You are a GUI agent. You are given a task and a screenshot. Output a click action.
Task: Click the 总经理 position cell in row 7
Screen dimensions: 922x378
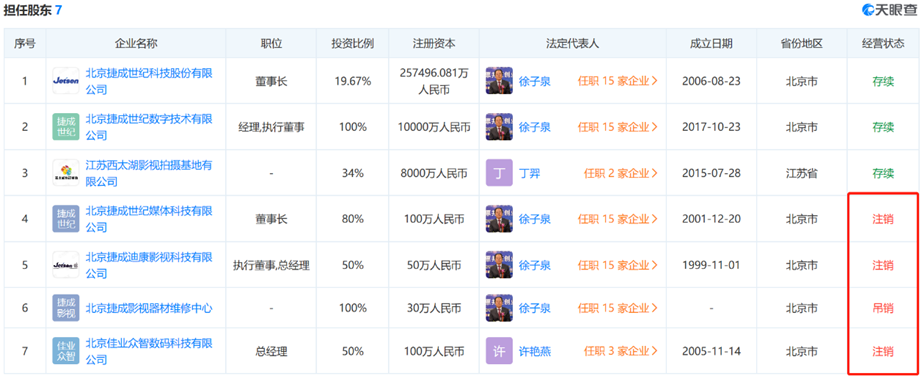(271, 352)
